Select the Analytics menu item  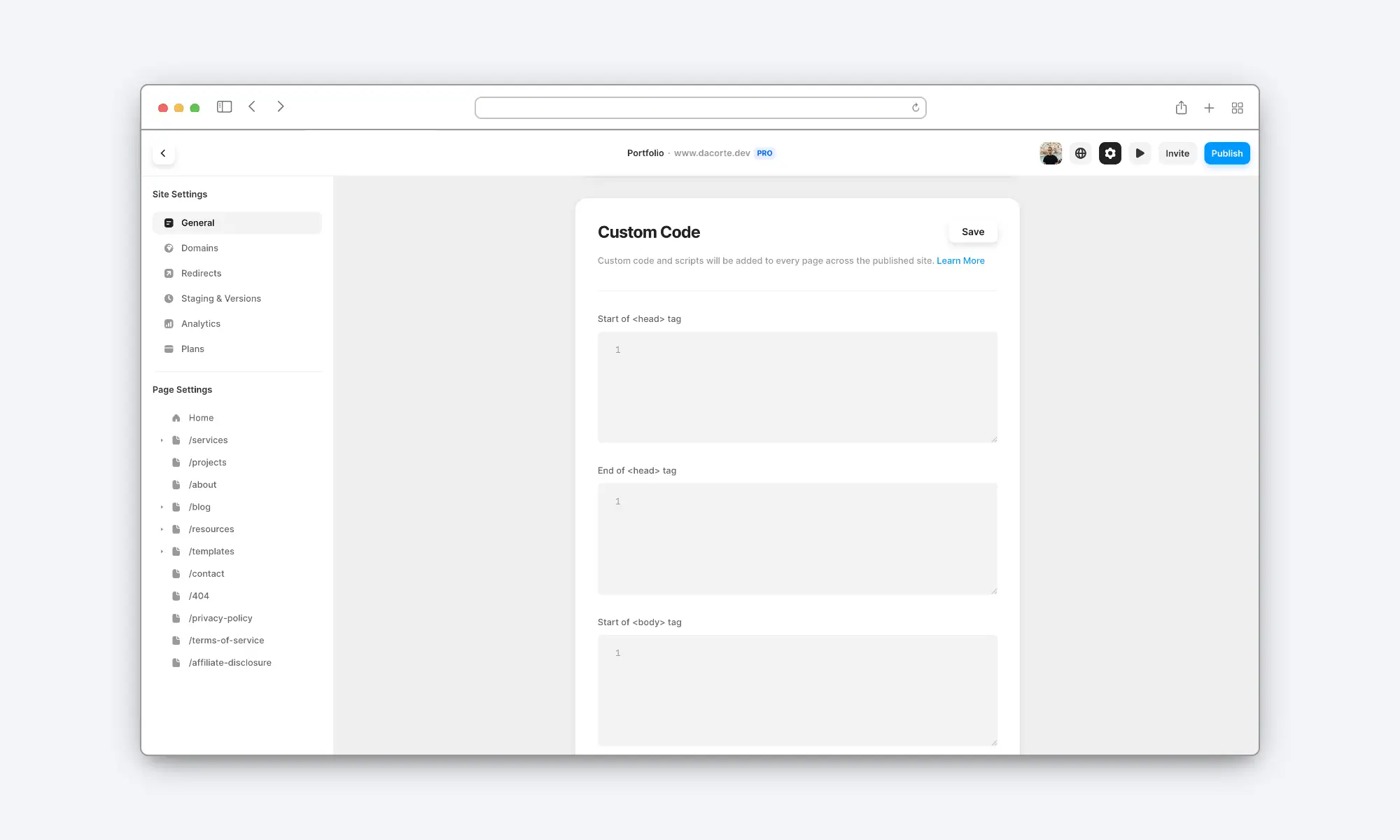(200, 323)
